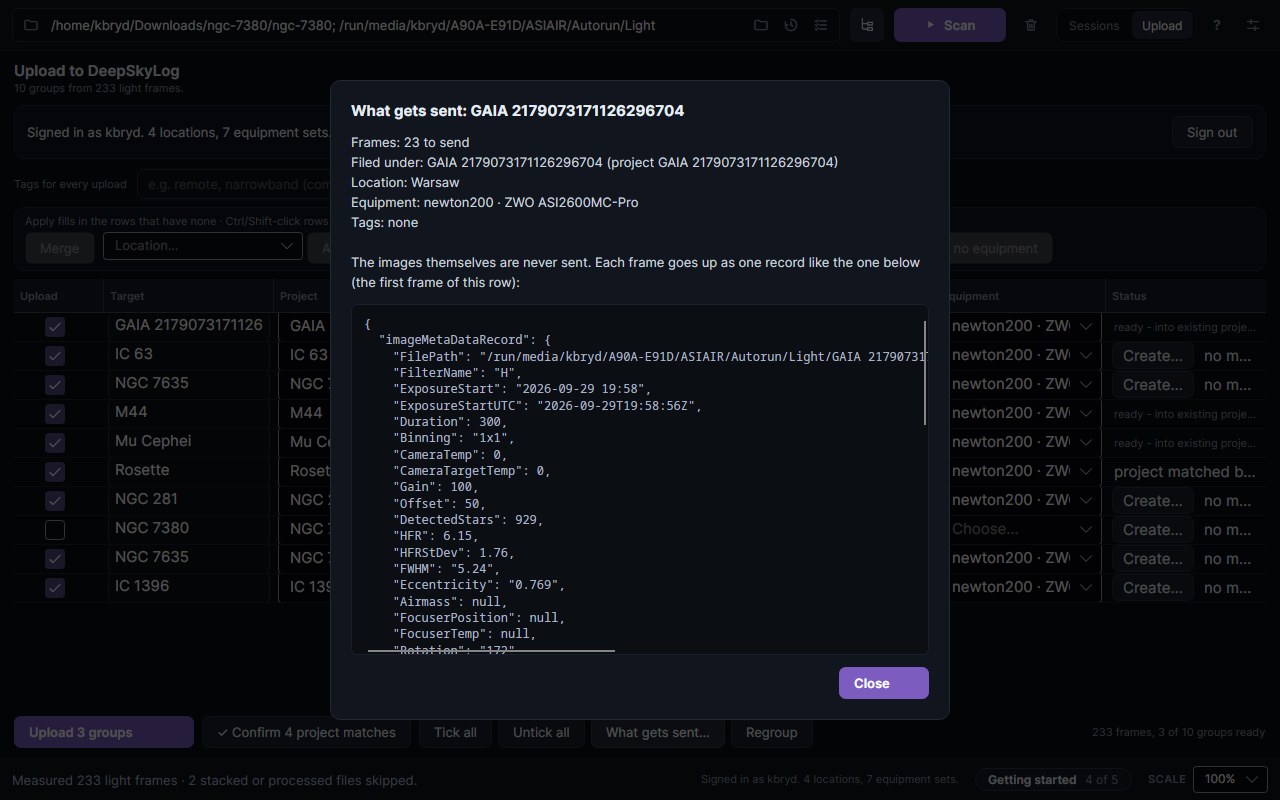Click the checklist icon in path bar
Screen dimensions: 1280x800
pos(821,25)
